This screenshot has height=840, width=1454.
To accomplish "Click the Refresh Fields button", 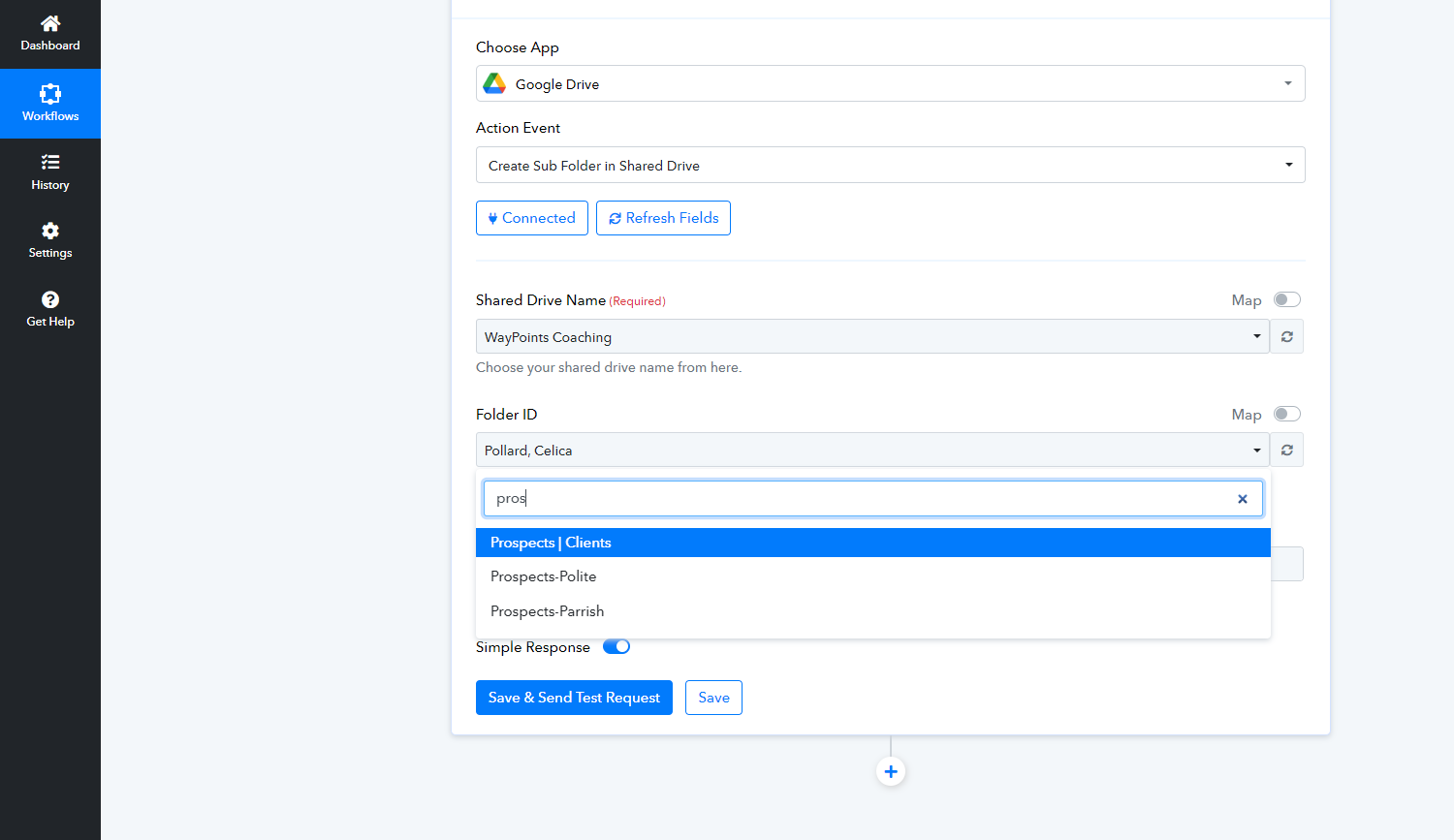I will [x=663, y=218].
